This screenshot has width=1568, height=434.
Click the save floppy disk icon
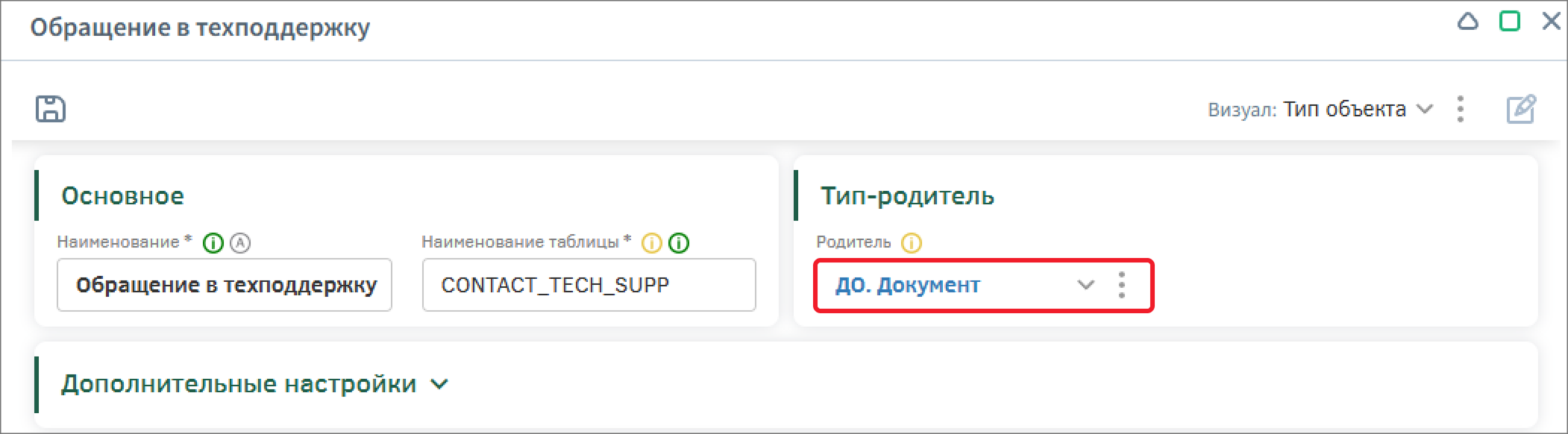pyautogui.click(x=51, y=109)
